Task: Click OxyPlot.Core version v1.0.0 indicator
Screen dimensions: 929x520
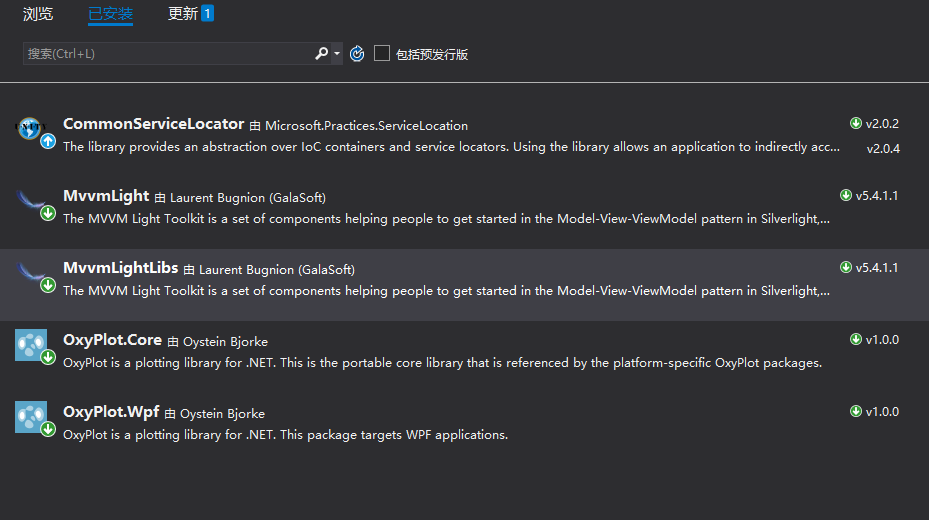Action: 882,340
